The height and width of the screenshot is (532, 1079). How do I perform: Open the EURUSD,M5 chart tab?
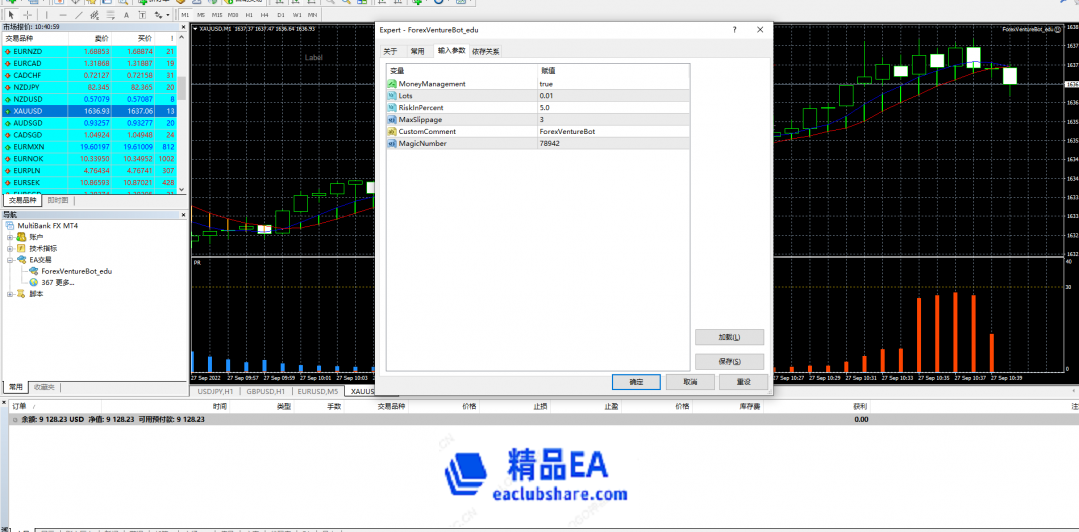click(x=317, y=391)
